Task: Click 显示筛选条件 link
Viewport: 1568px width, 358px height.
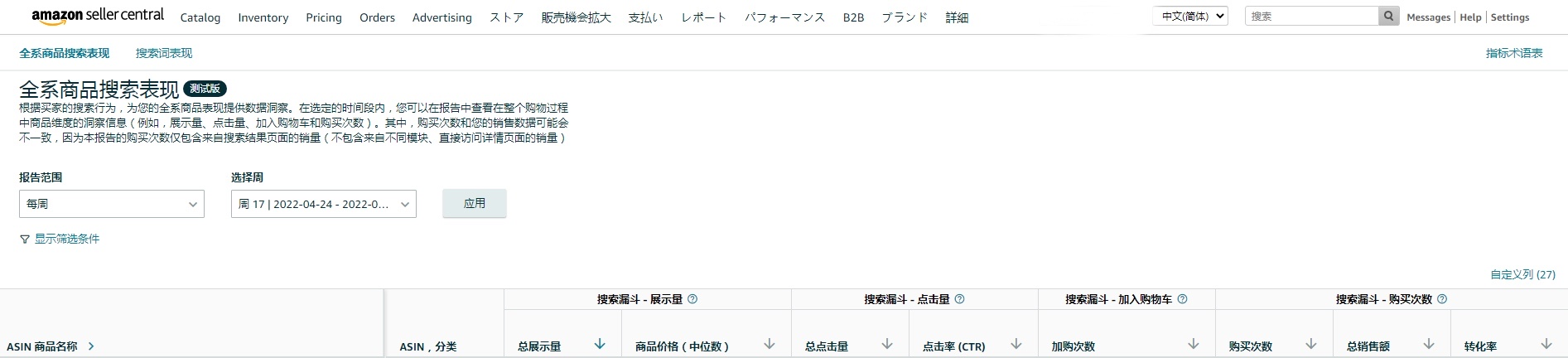Action: pyautogui.click(x=67, y=239)
